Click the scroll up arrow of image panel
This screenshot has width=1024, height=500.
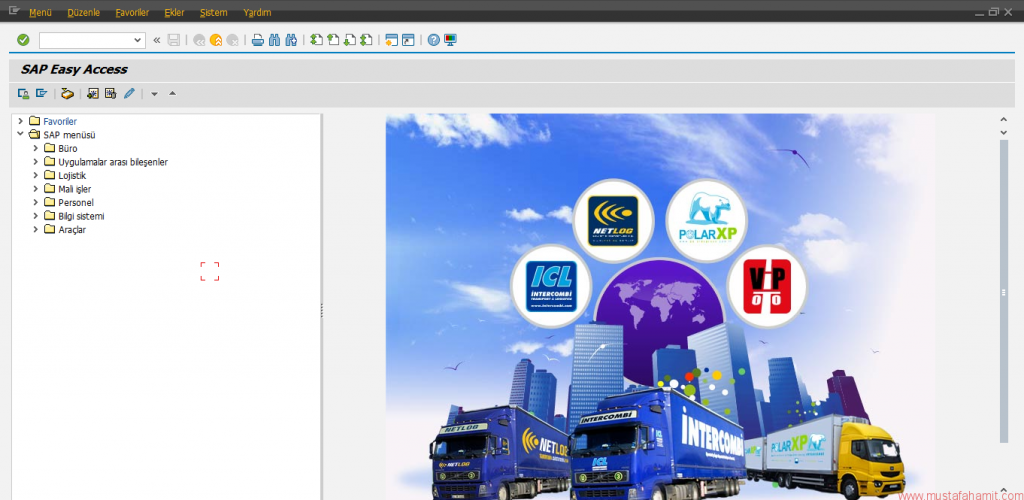[1004, 119]
